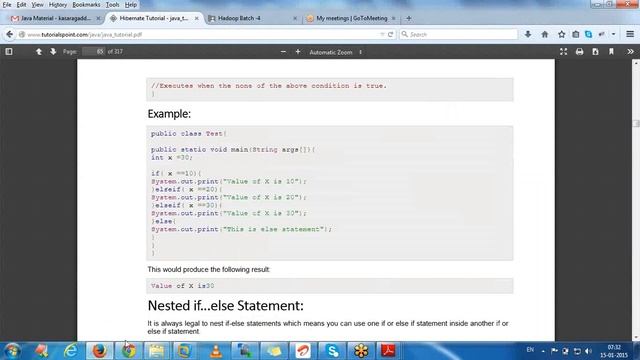
Task: Open Internet Explorer from the taskbar
Action: tap(71, 351)
